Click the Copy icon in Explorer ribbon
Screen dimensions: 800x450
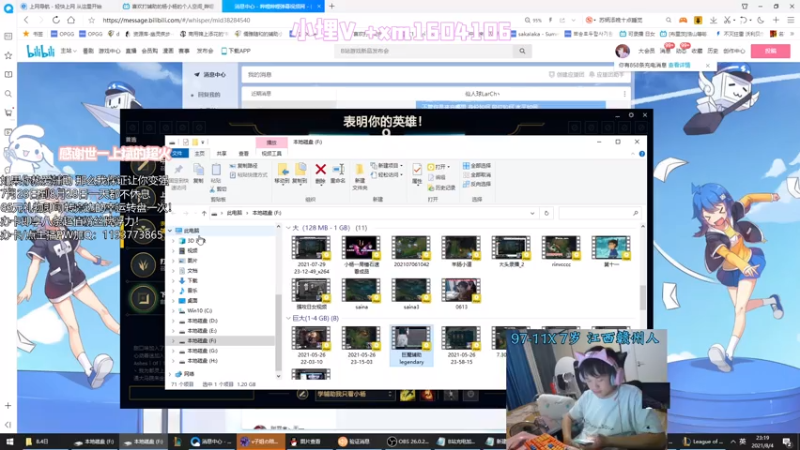pyautogui.click(x=198, y=170)
